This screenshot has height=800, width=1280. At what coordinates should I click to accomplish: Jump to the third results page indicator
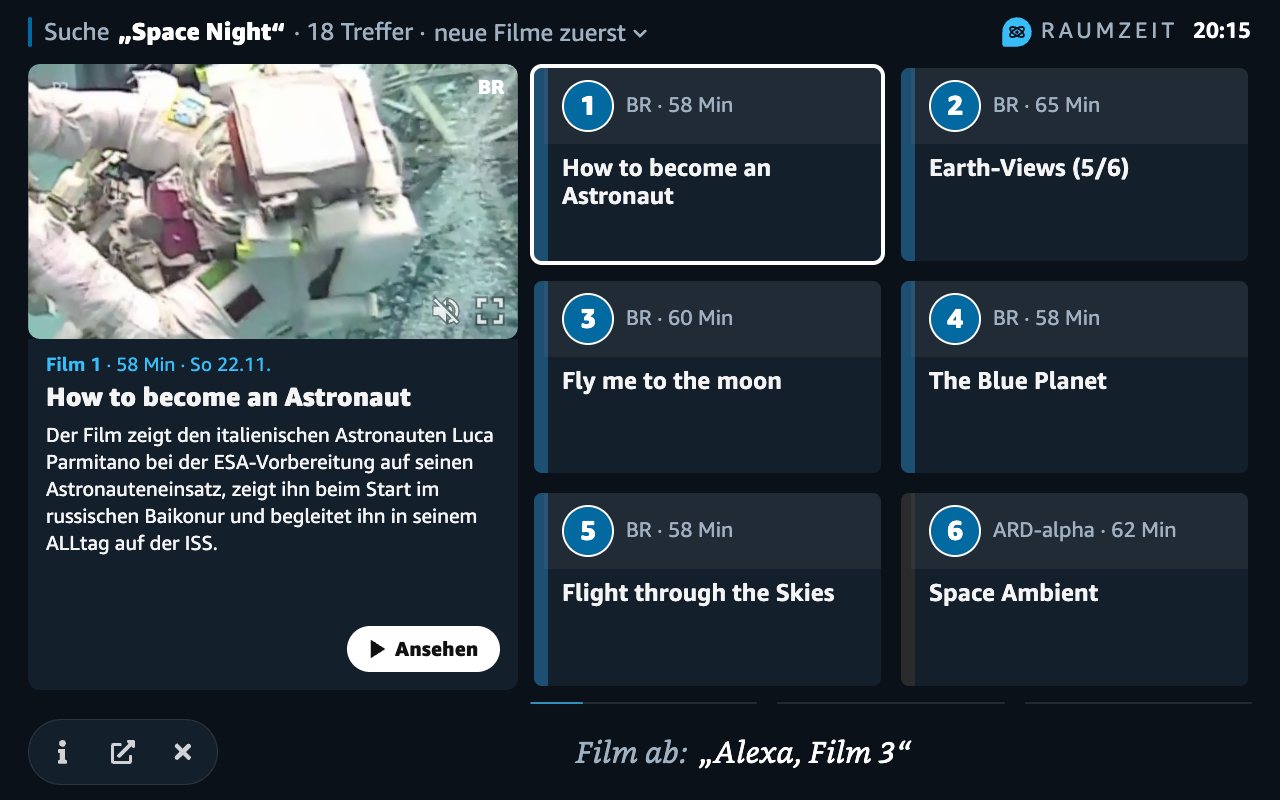point(1138,703)
